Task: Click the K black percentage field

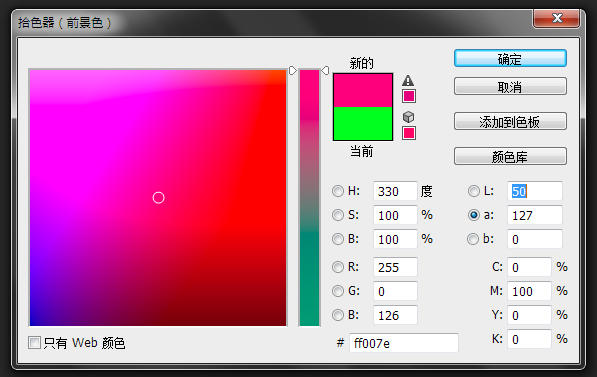Action: point(530,339)
